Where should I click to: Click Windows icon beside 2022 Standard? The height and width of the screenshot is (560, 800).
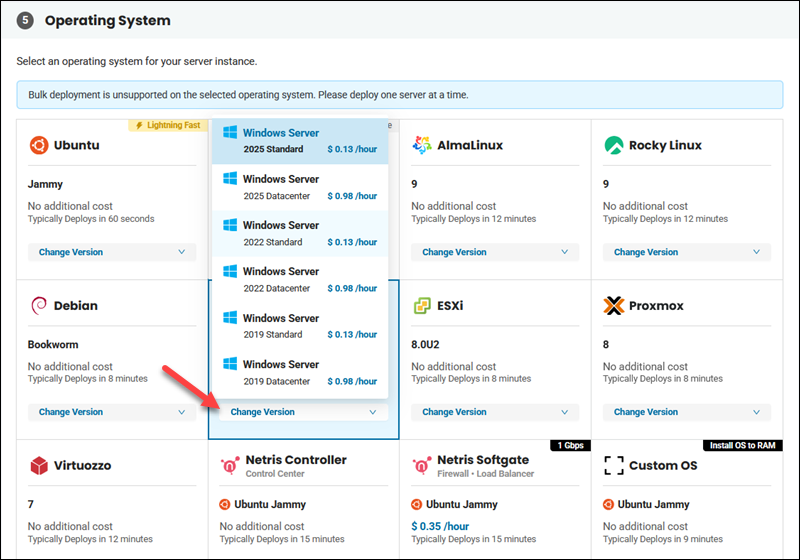point(230,224)
